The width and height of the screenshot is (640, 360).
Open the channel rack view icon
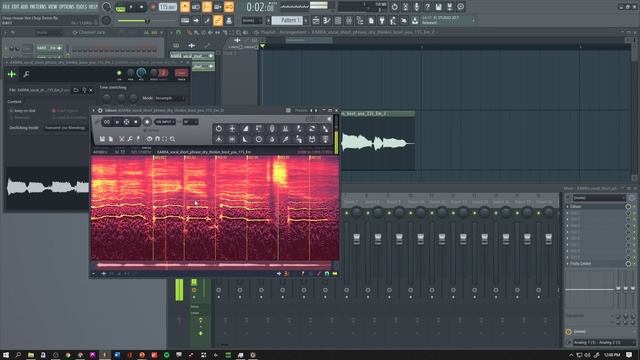tap(338, 20)
